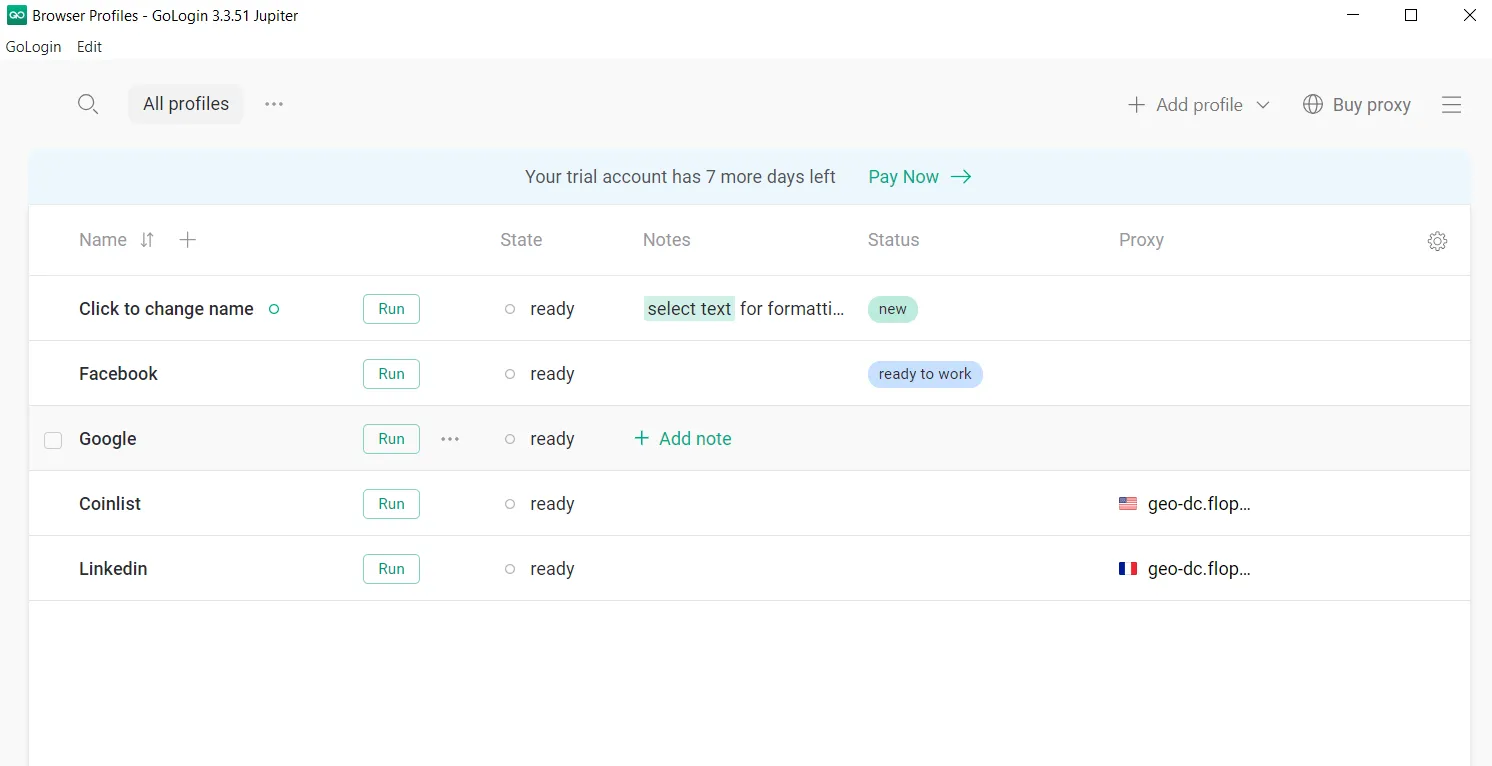Viewport: 1492px width, 766px height.
Task: Open the hamburger menu icon
Action: pyautogui.click(x=1451, y=105)
